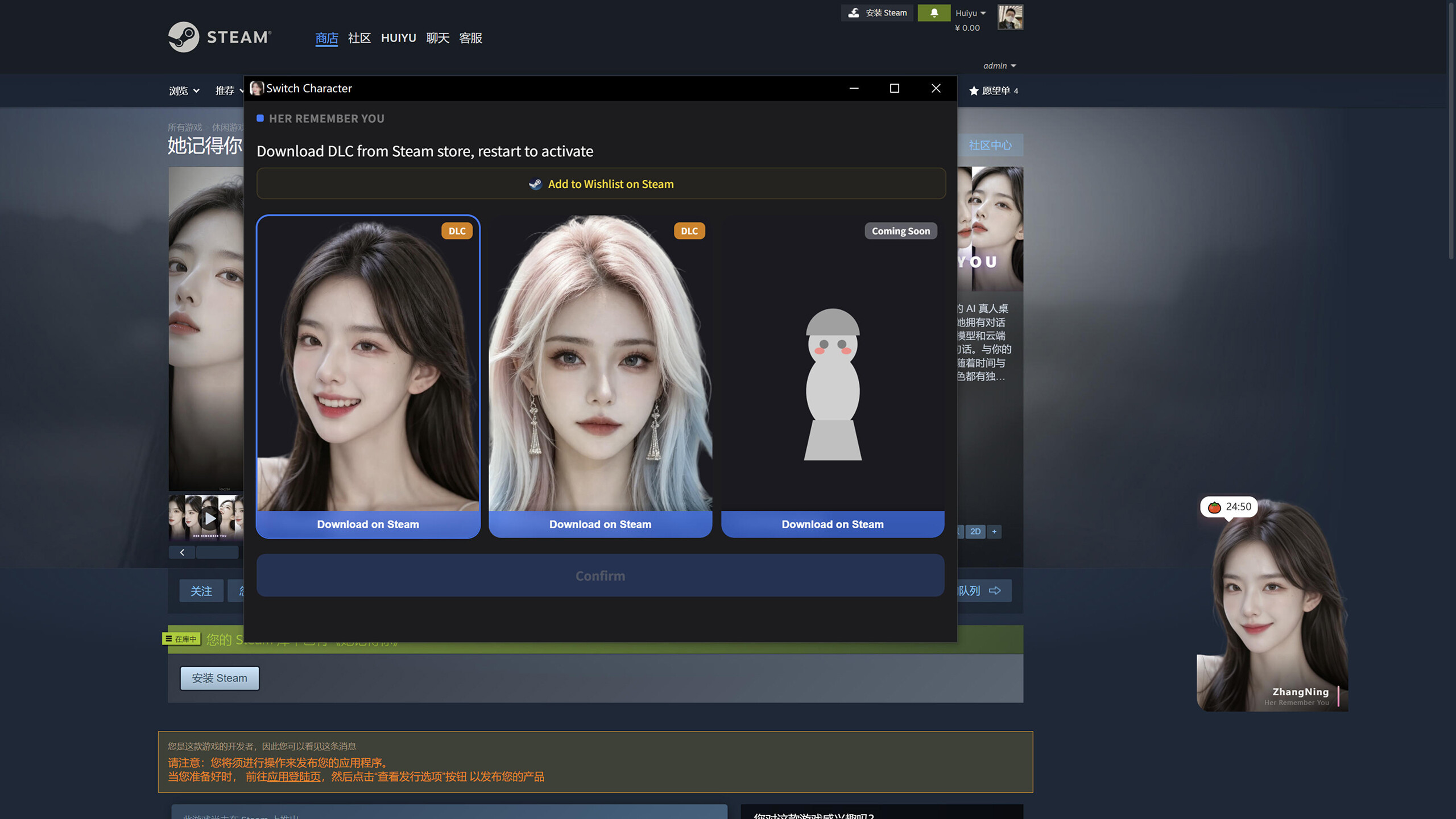Minimize the Switch Character window
1456x819 pixels.
coord(854,88)
